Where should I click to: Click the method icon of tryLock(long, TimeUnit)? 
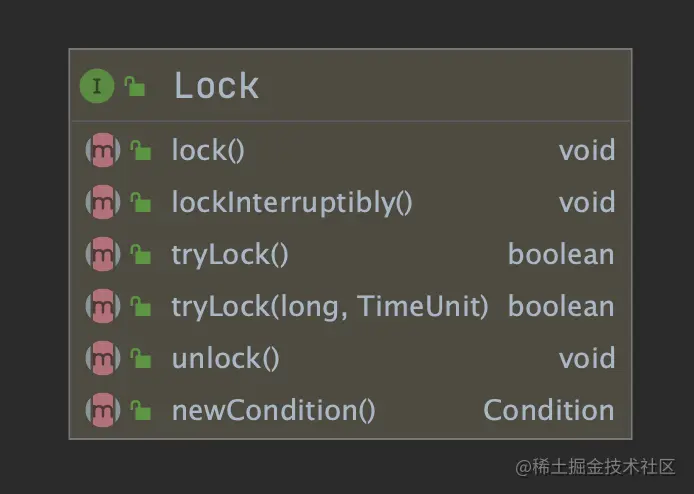pyautogui.click(x=103, y=306)
